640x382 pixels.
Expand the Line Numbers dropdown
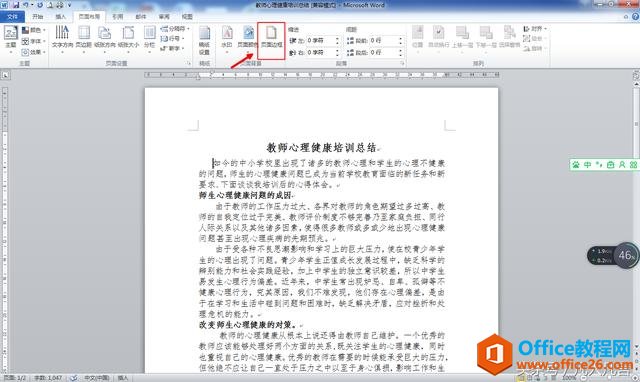coord(173,39)
